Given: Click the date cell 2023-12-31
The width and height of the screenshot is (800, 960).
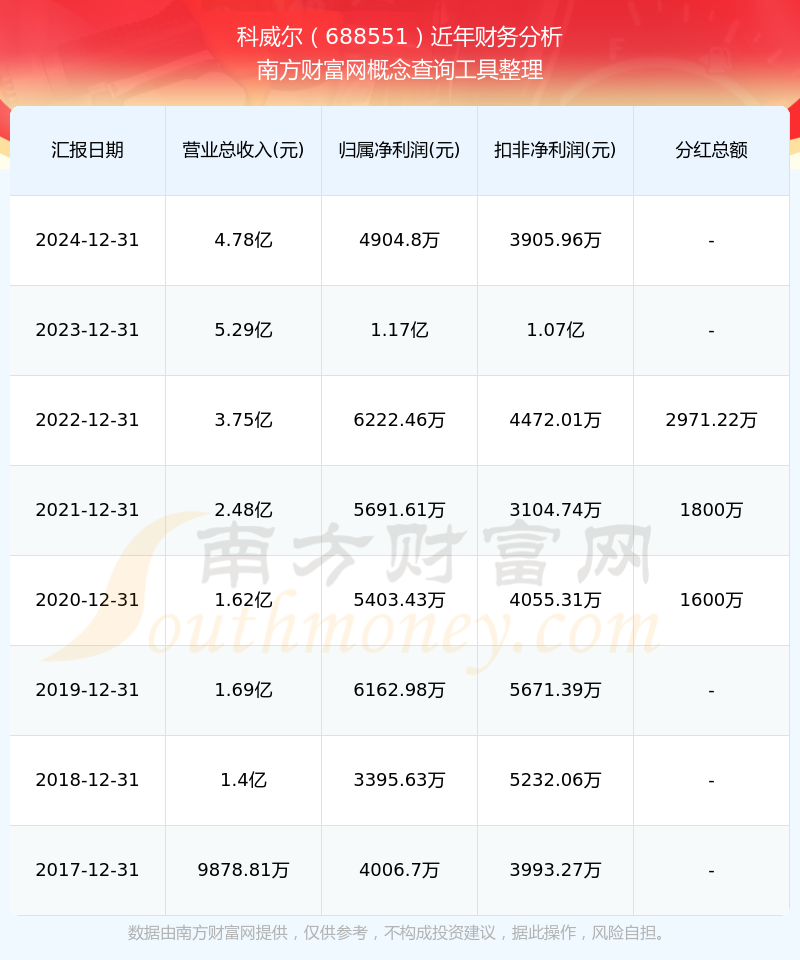Looking at the screenshot, I should (88, 330).
